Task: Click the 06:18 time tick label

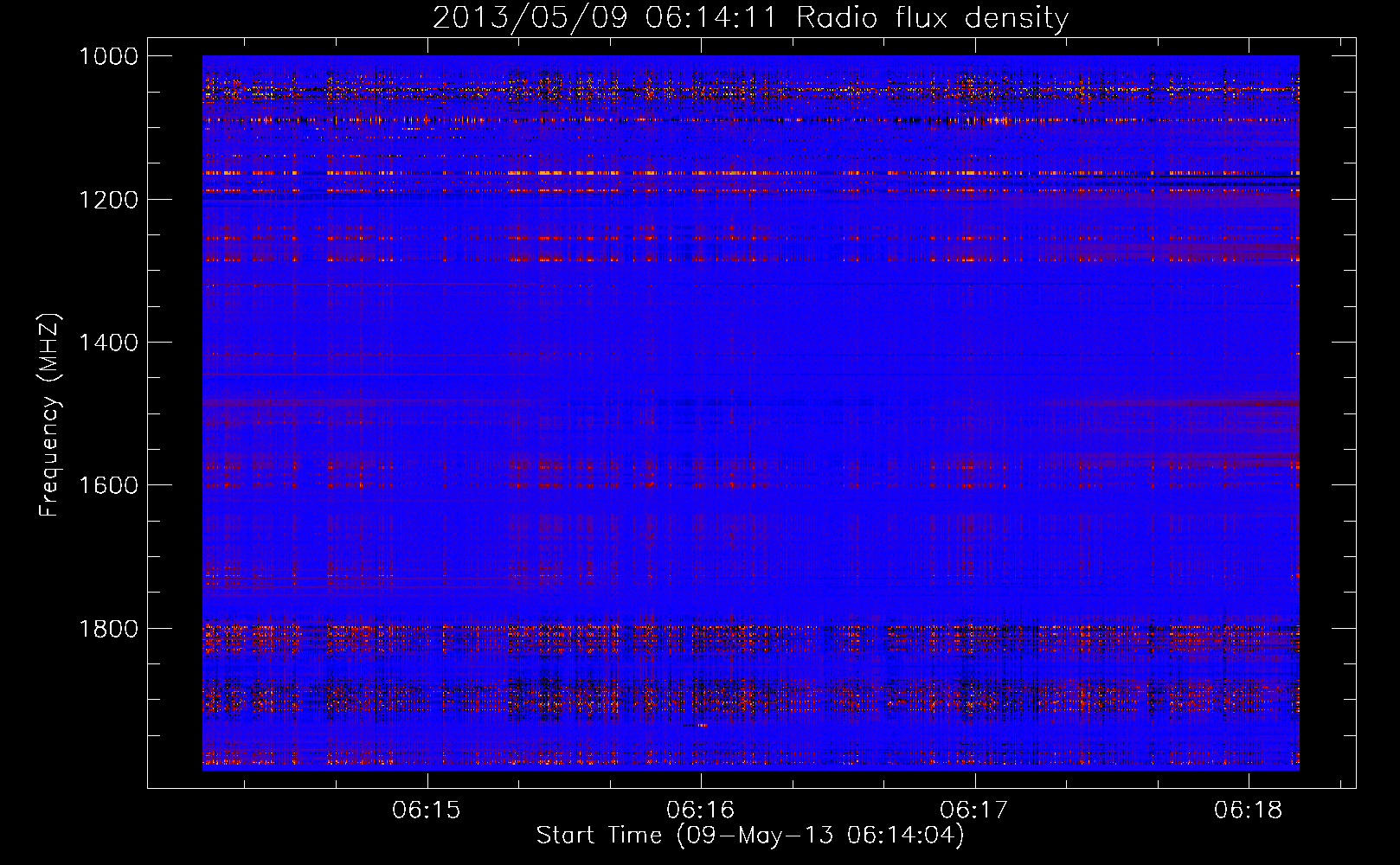Action: pyautogui.click(x=1249, y=811)
